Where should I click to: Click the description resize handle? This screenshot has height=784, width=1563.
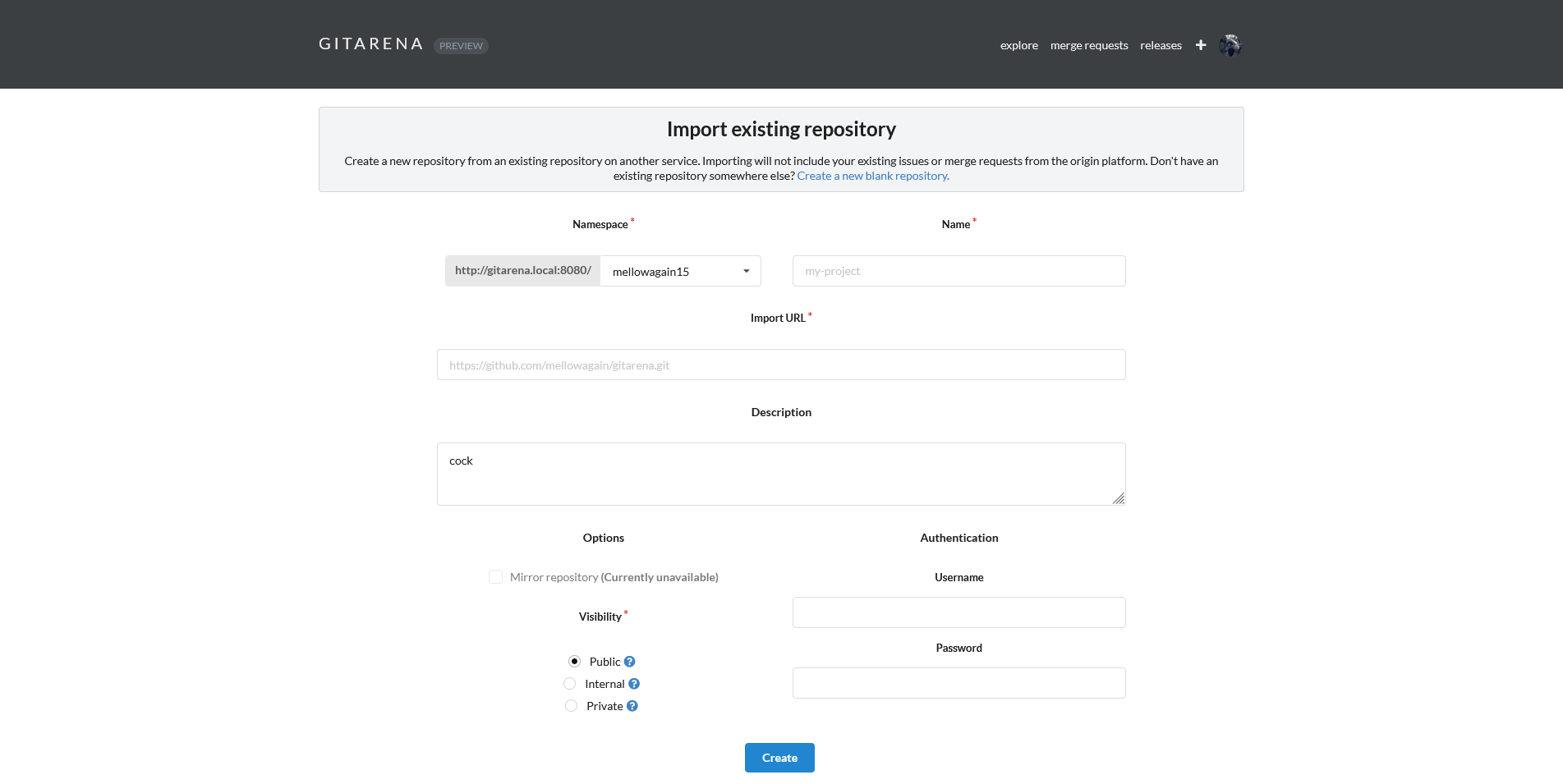(x=1118, y=498)
